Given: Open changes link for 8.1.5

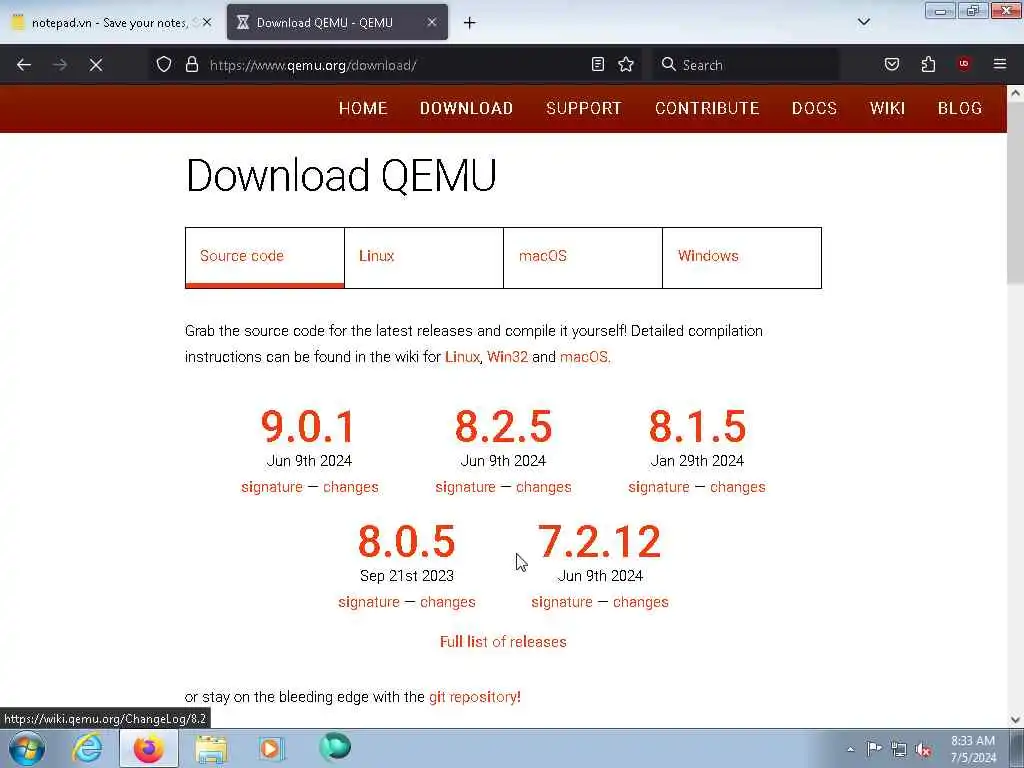Looking at the screenshot, I should pos(737,487).
